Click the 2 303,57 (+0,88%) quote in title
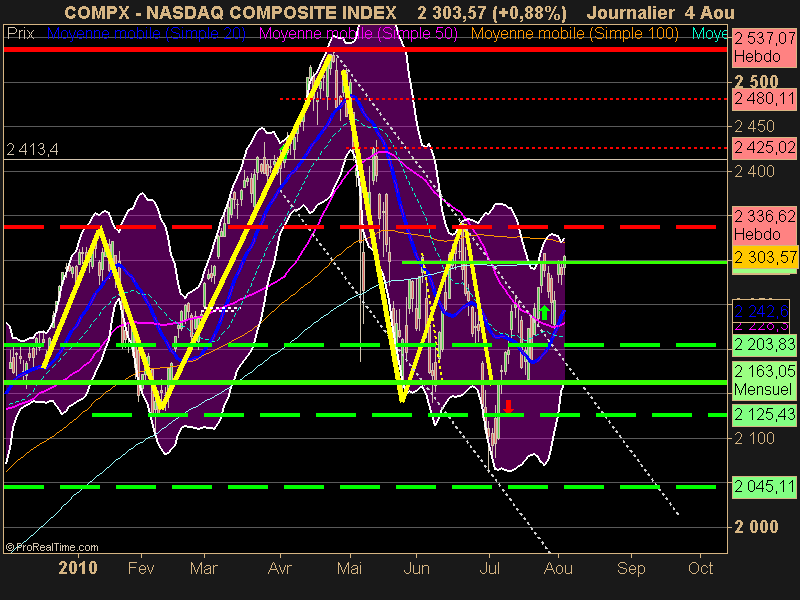 pos(491,13)
